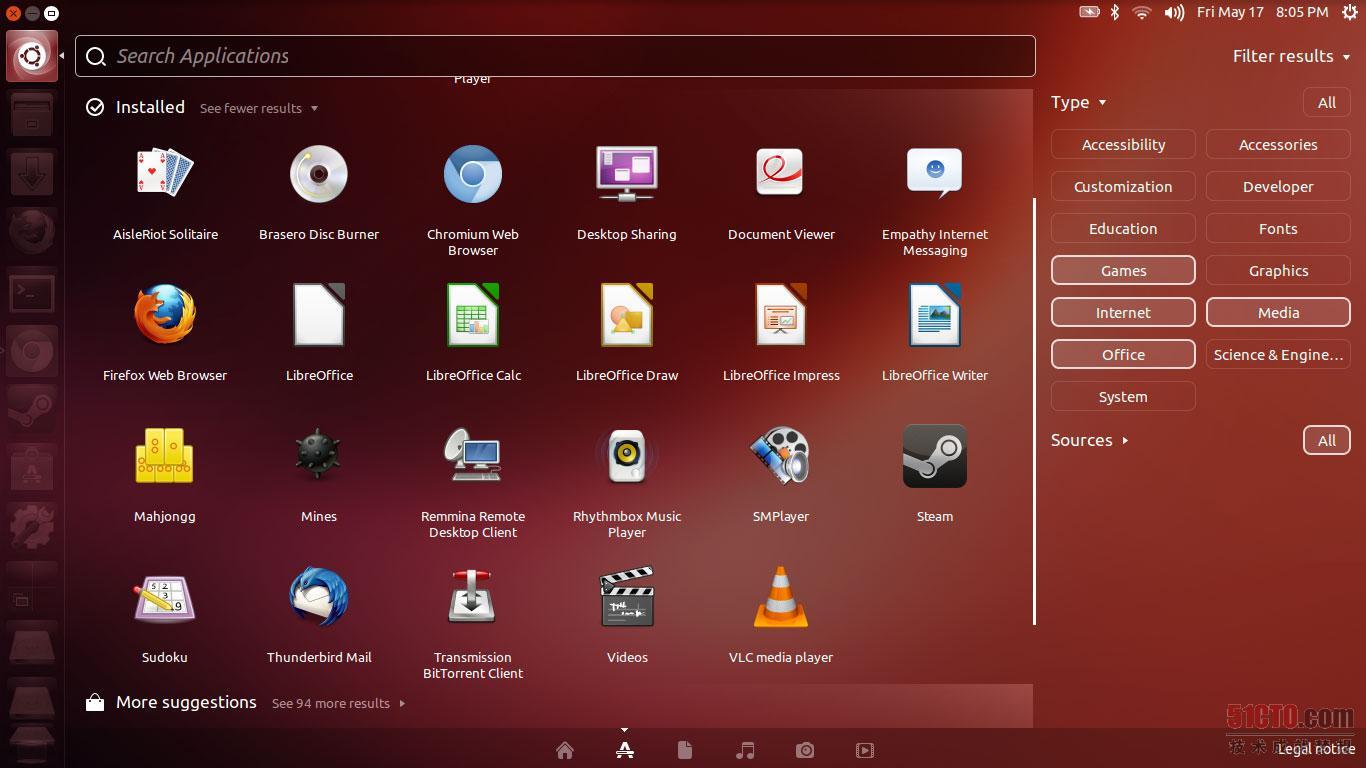Open the Mines game
This screenshot has height=768, width=1366.
pos(319,456)
